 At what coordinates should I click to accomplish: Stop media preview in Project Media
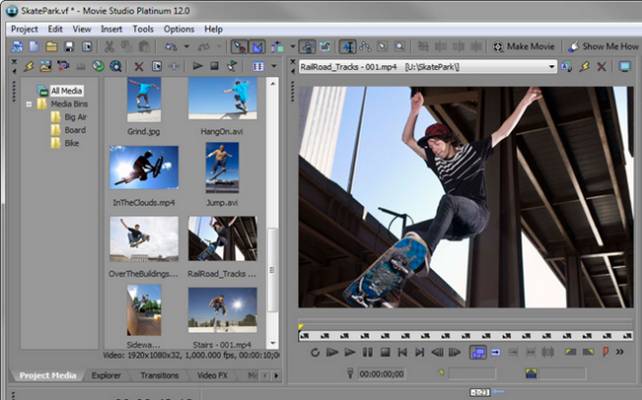[x=214, y=66]
